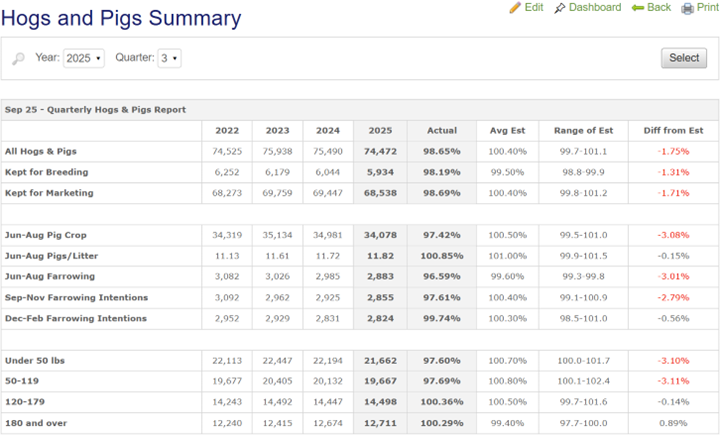Click the Print link text

click(708, 8)
